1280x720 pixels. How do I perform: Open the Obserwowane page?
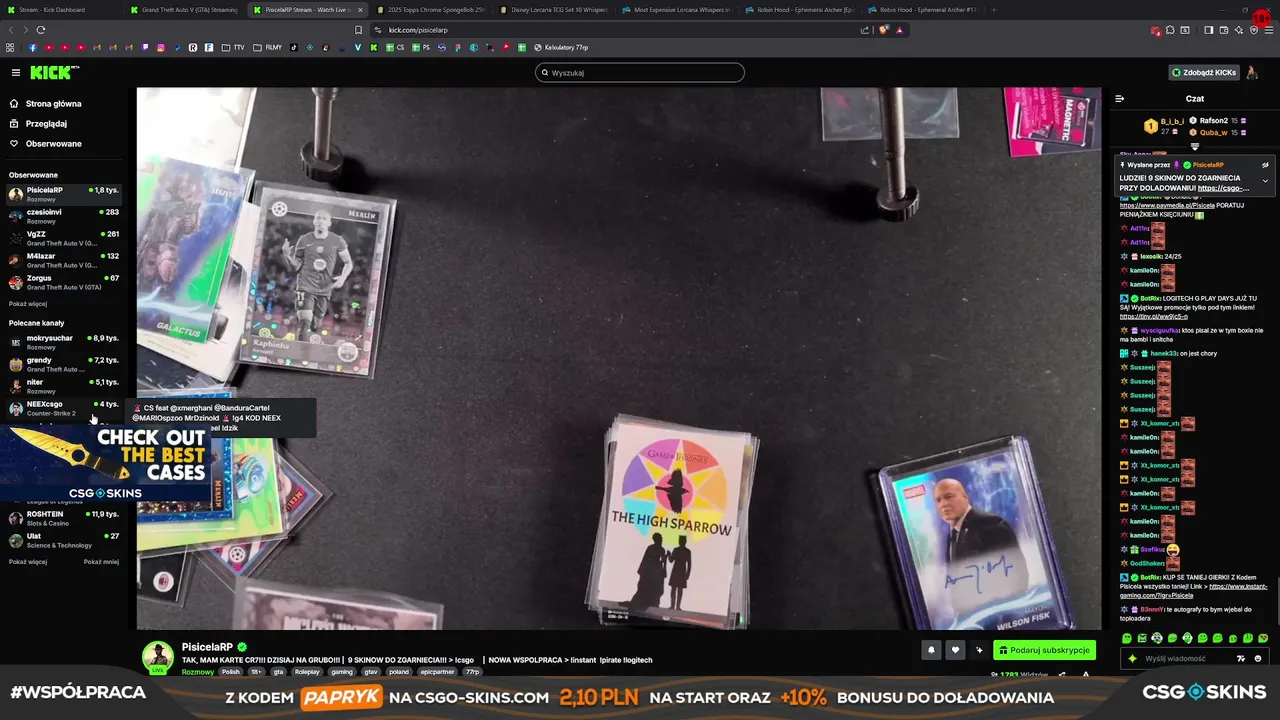54,144
